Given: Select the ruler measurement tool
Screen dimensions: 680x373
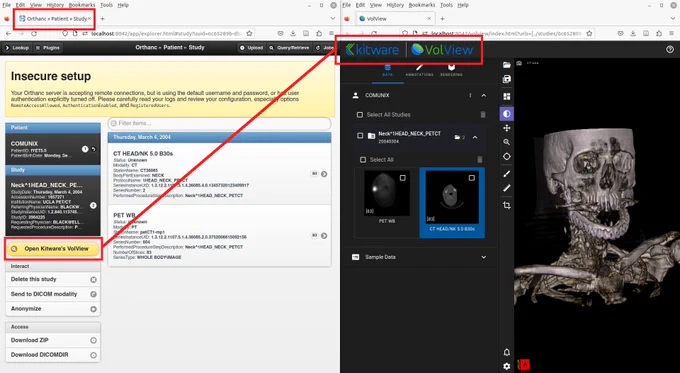Looking at the screenshot, I should 507,188.
